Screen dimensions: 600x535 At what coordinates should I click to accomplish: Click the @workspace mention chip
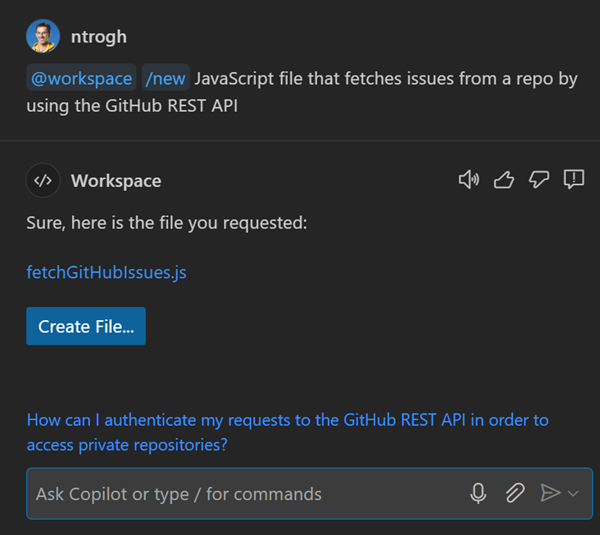(81, 78)
